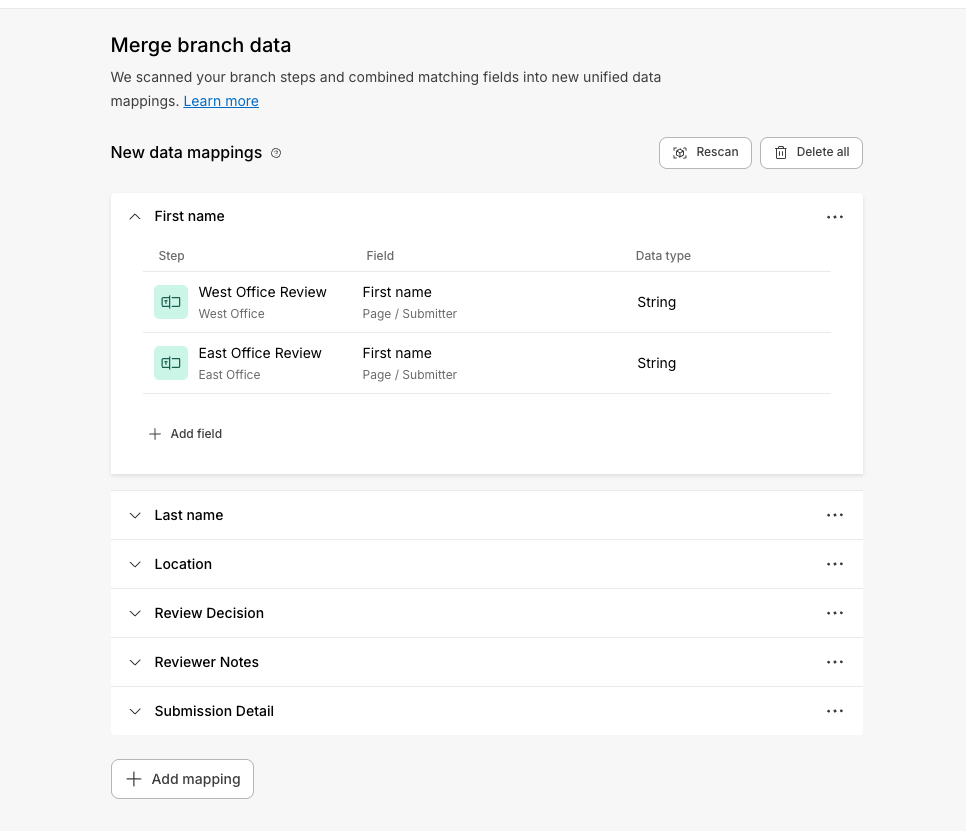966x831 pixels.
Task: Click the String data type in West Office row
Action: (656, 302)
